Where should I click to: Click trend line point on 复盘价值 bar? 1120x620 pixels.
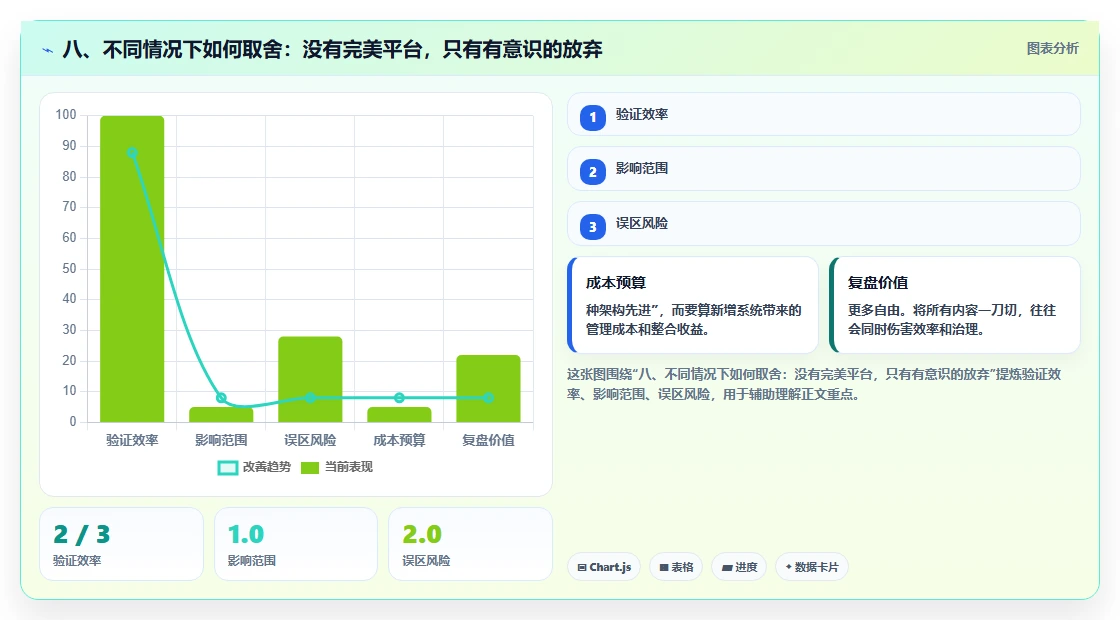489,398
